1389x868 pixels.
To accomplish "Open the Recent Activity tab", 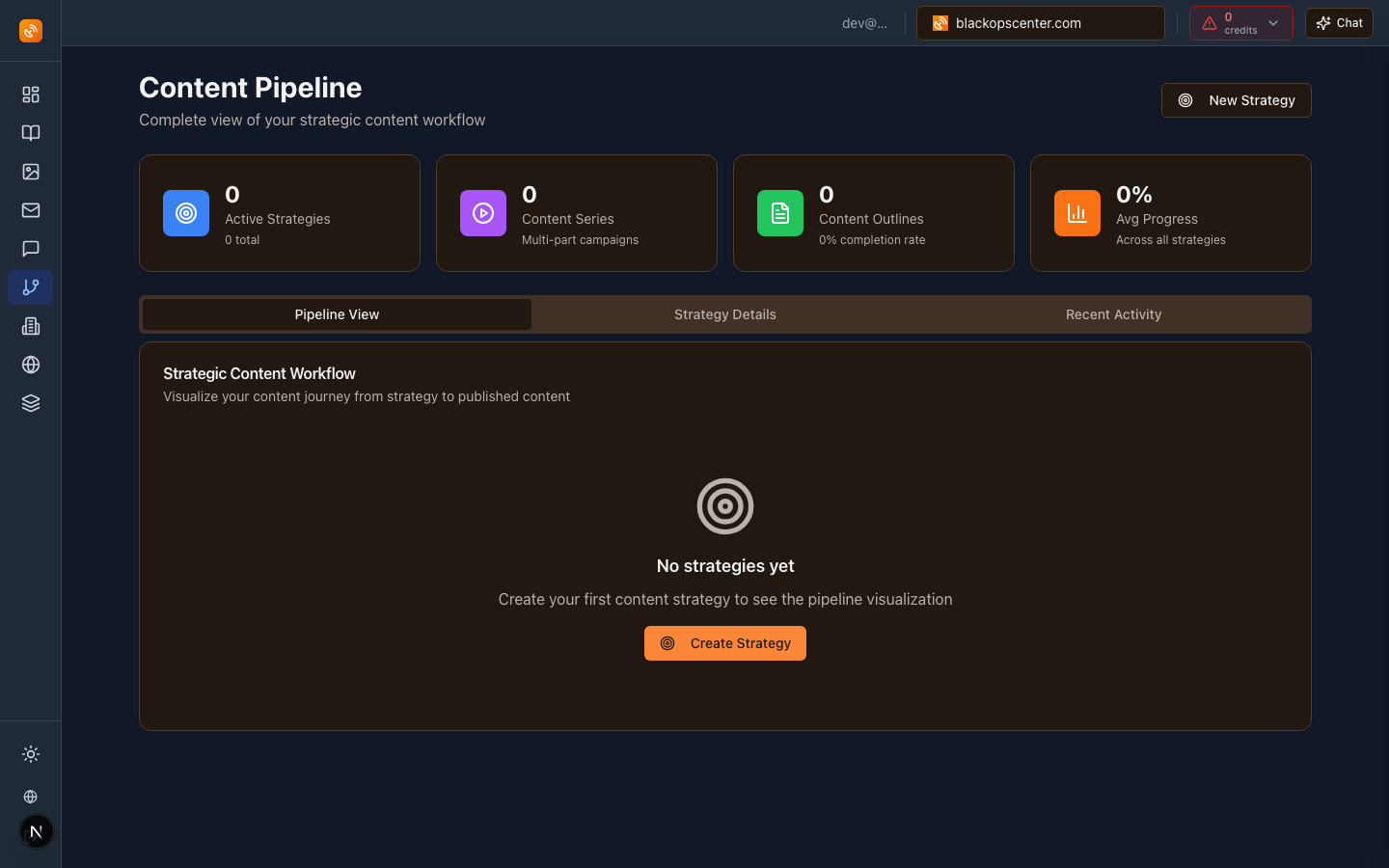I will (1113, 314).
